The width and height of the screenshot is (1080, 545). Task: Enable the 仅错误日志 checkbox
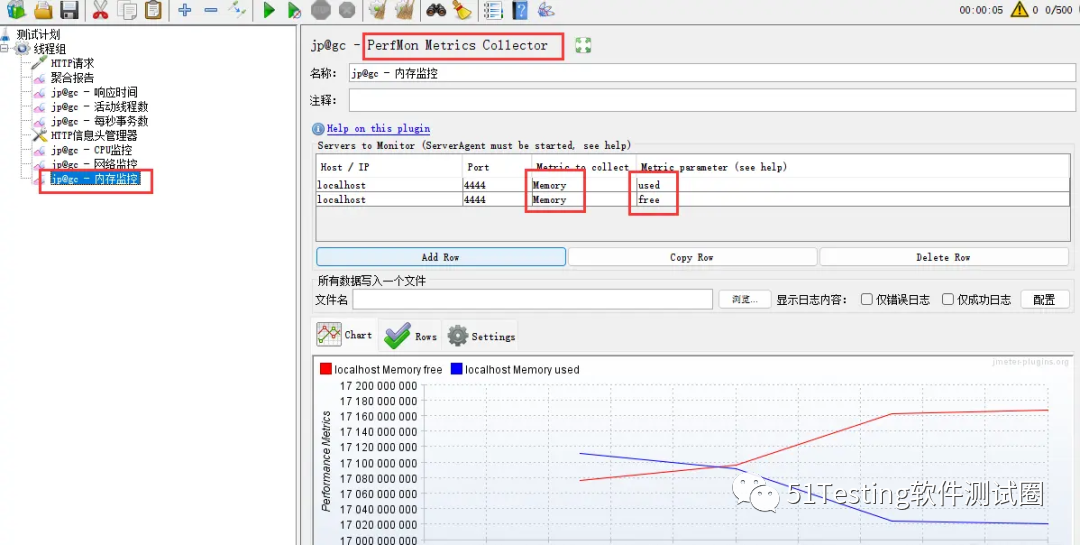click(867, 299)
